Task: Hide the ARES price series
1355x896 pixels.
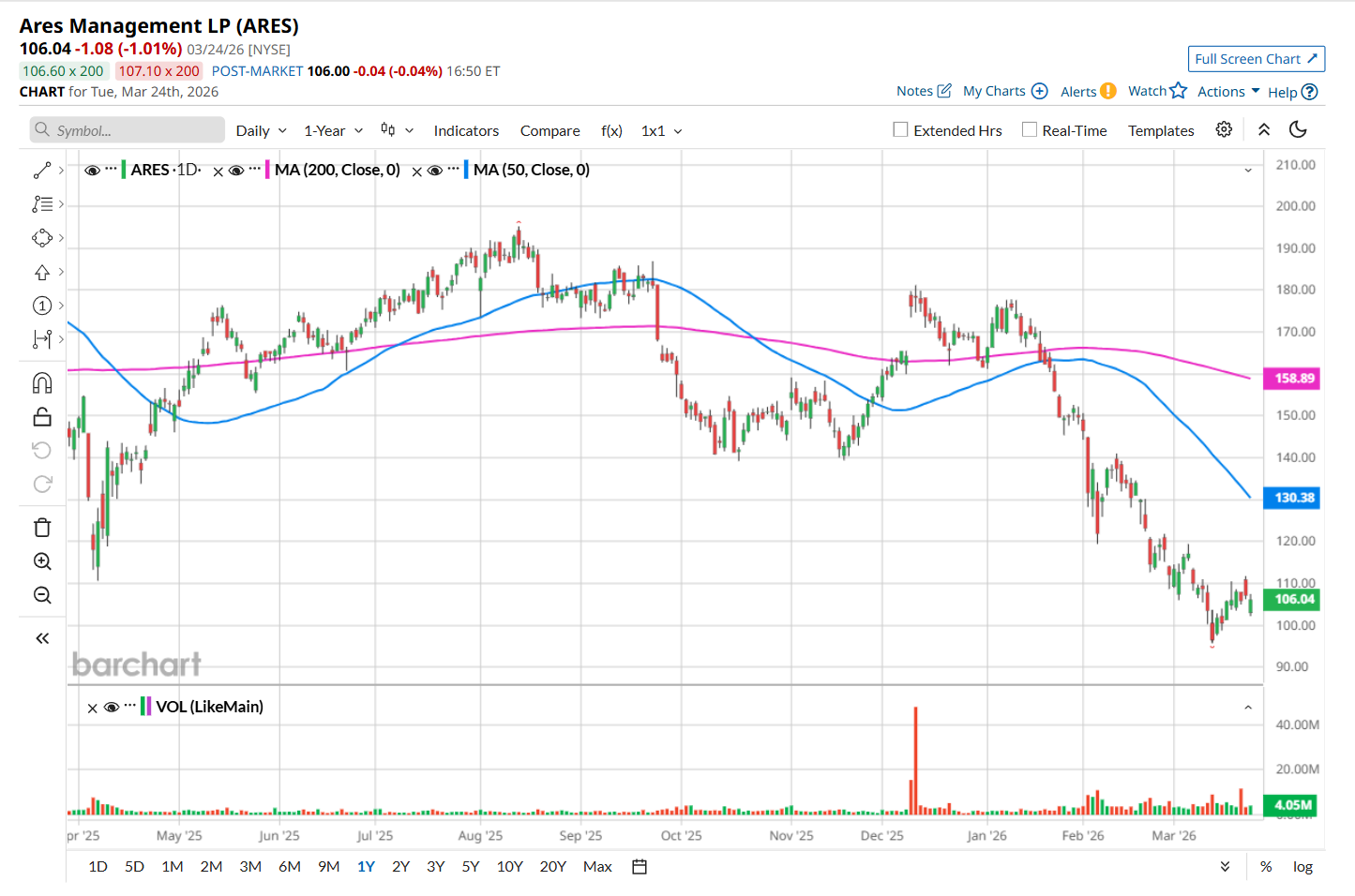Action: click(x=92, y=171)
